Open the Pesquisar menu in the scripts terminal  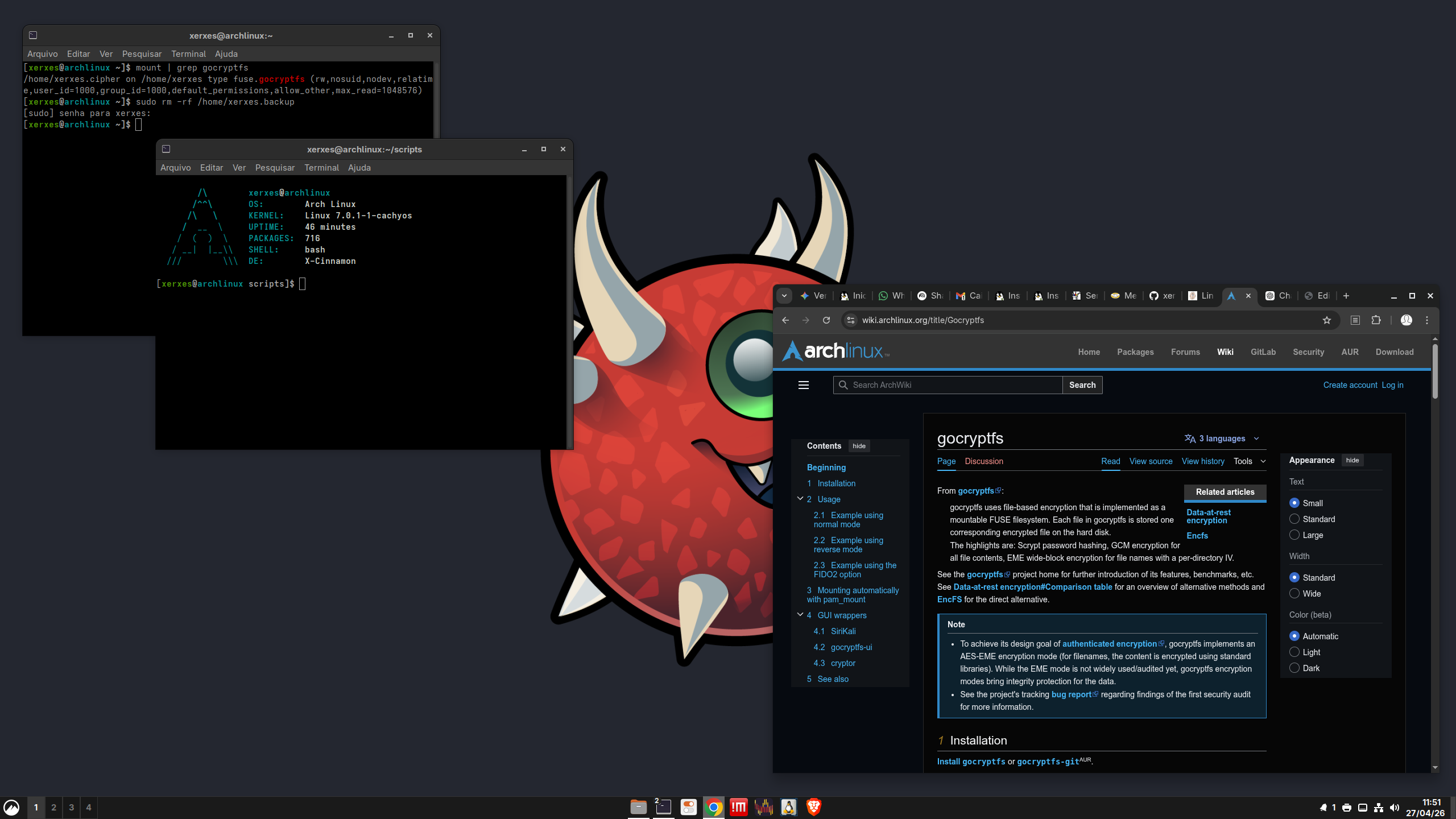275,168
